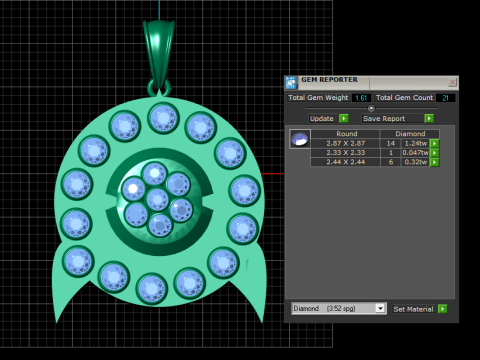Image resolution: width=480 pixels, height=360 pixels.
Task: Click the green arrow beside Set Material
Action: click(443, 309)
